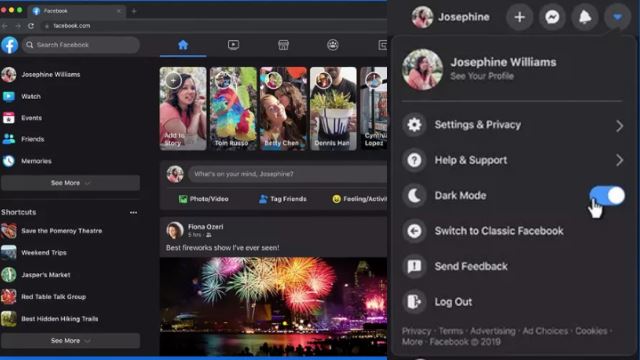Click the Dark Mode moon icon

pos(414,196)
